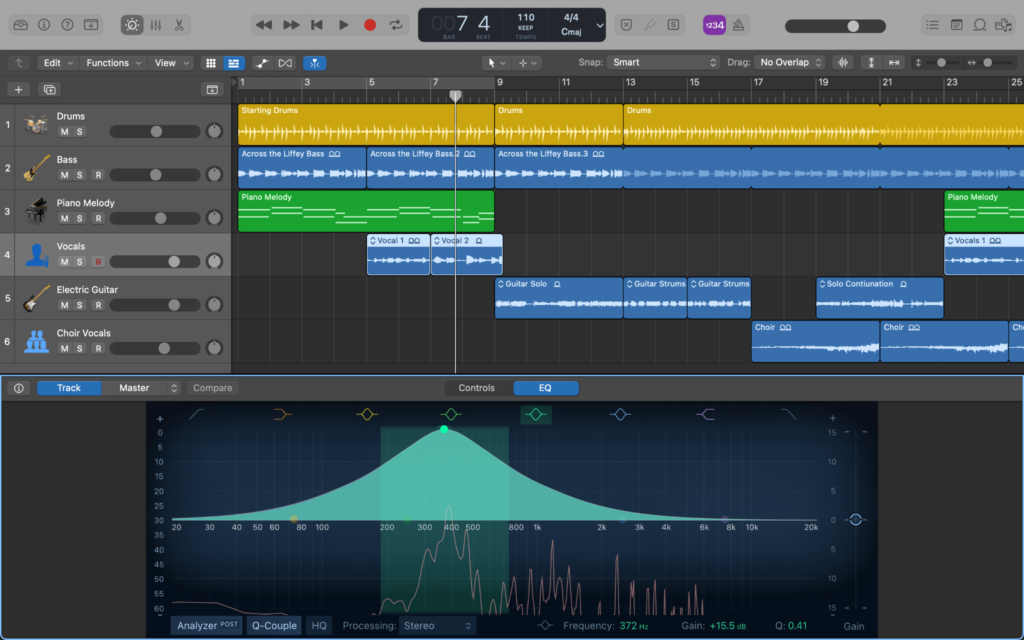Solo the Electric Guitar track
Viewport: 1024px width, 640px height.
pos(80,305)
